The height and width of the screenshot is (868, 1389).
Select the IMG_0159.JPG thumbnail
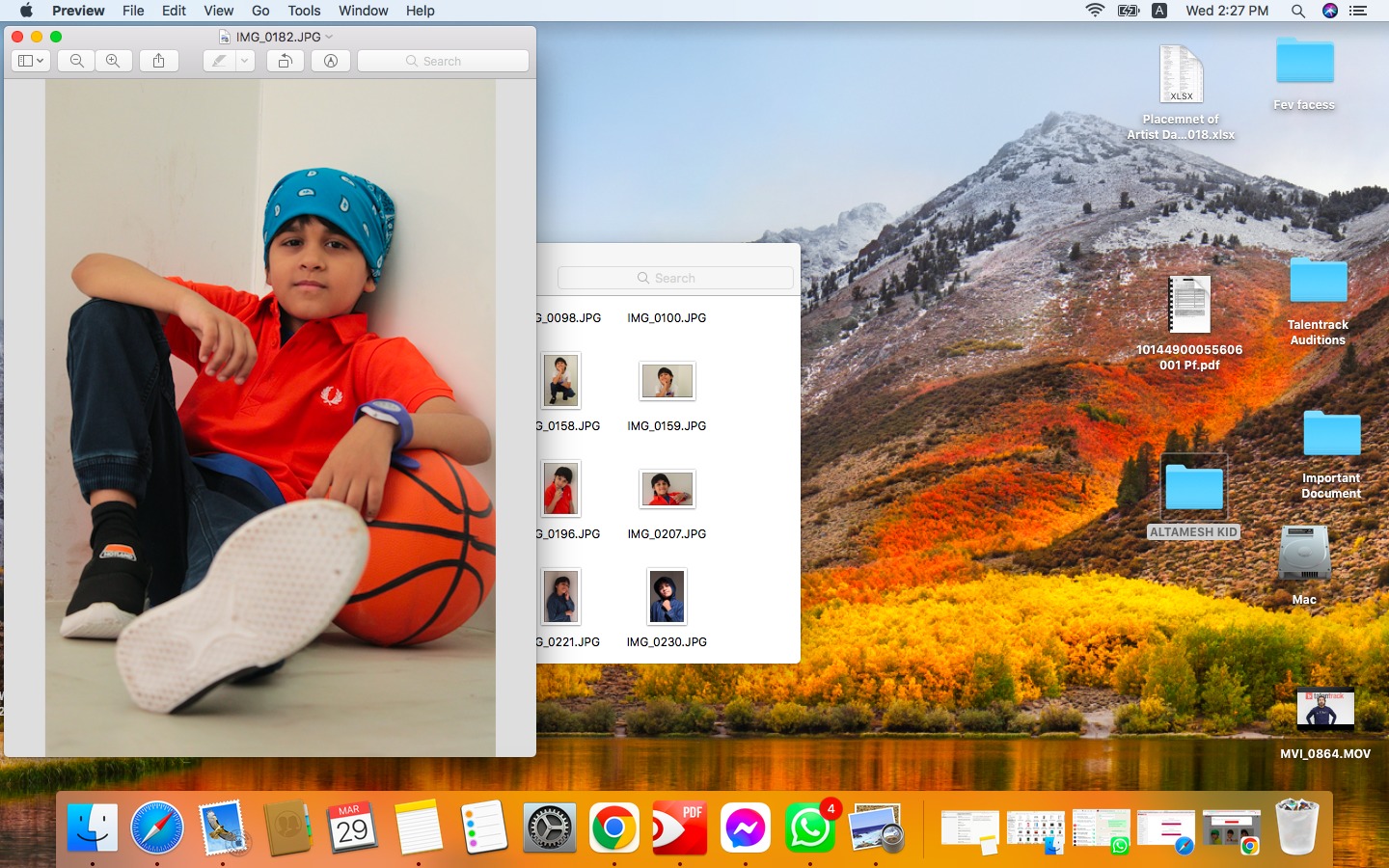tap(667, 382)
